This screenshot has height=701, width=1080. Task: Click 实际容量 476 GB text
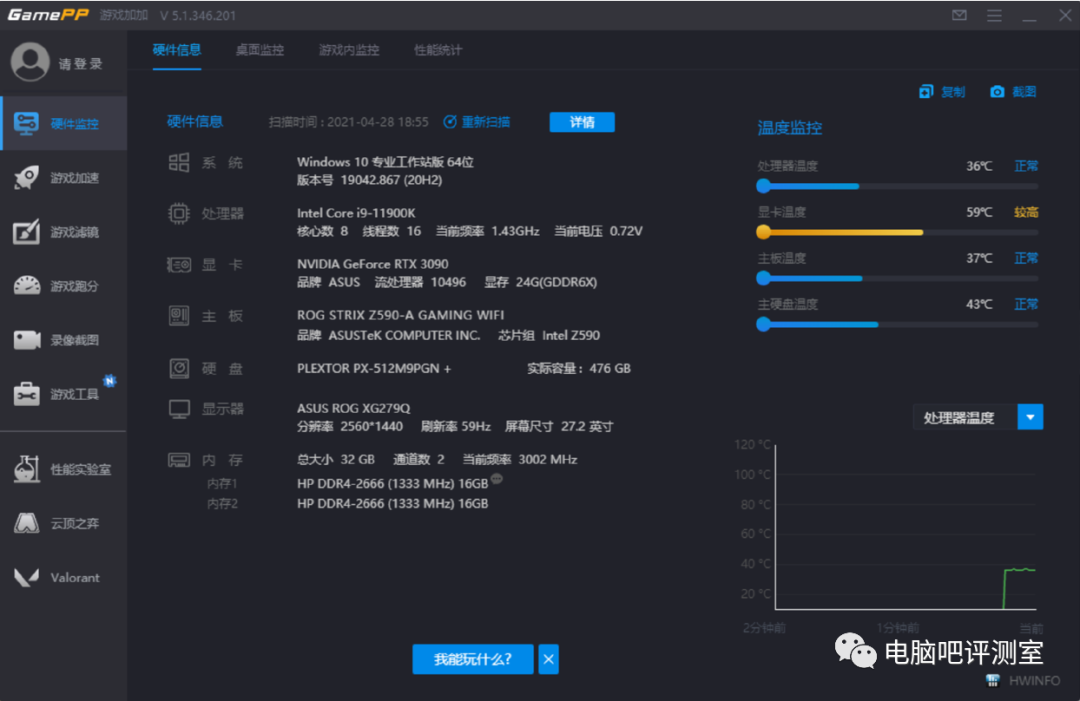pos(579,368)
